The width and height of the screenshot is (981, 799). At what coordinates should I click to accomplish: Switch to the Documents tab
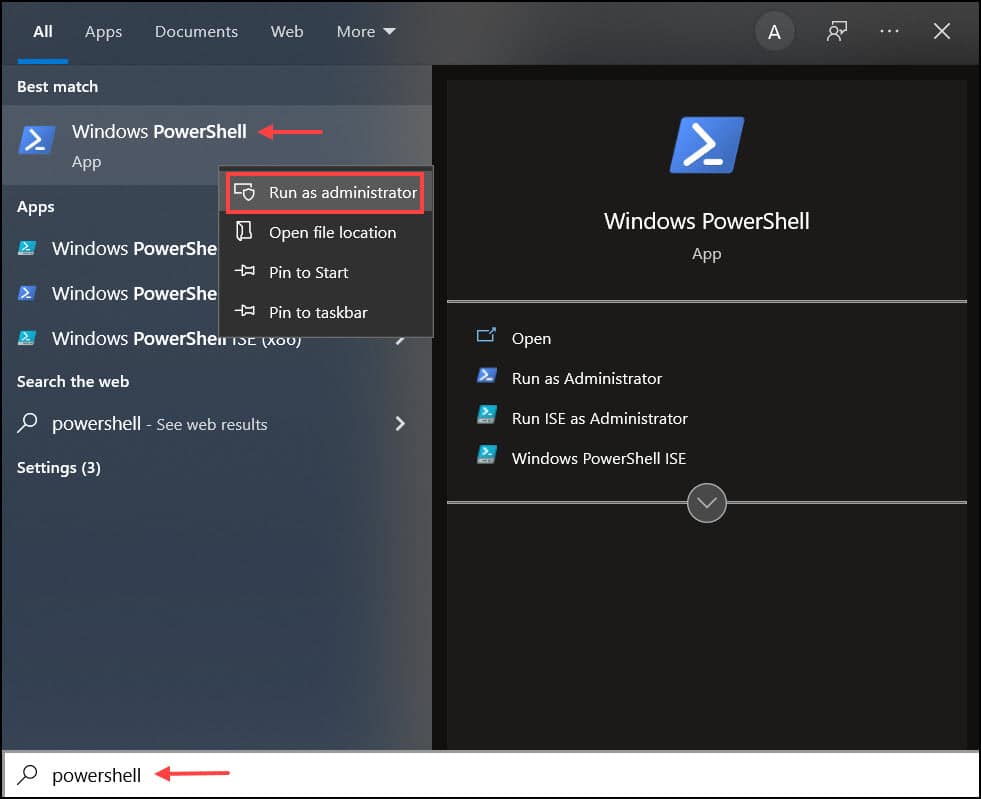tap(196, 31)
